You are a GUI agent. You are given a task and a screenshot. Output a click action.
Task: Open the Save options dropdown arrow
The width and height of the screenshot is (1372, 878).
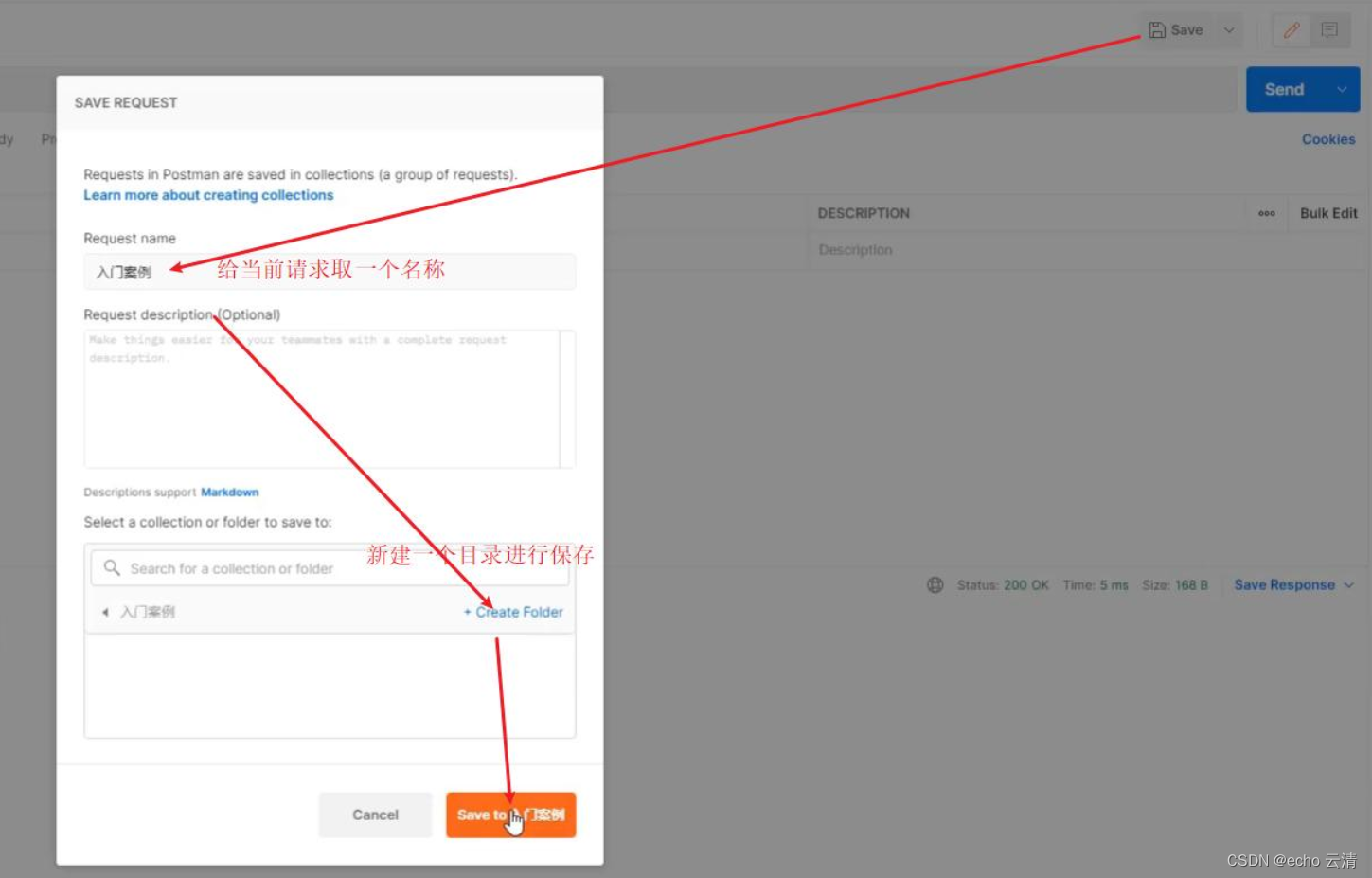point(1229,30)
